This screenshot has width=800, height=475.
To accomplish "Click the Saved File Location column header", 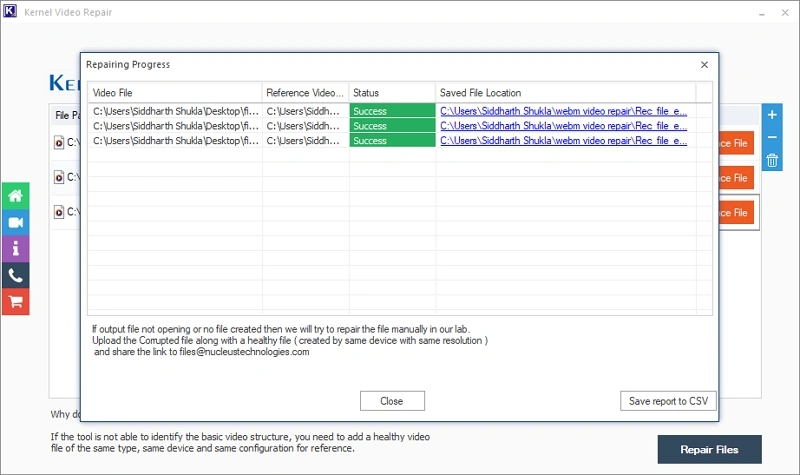I will tap(566, 93).
